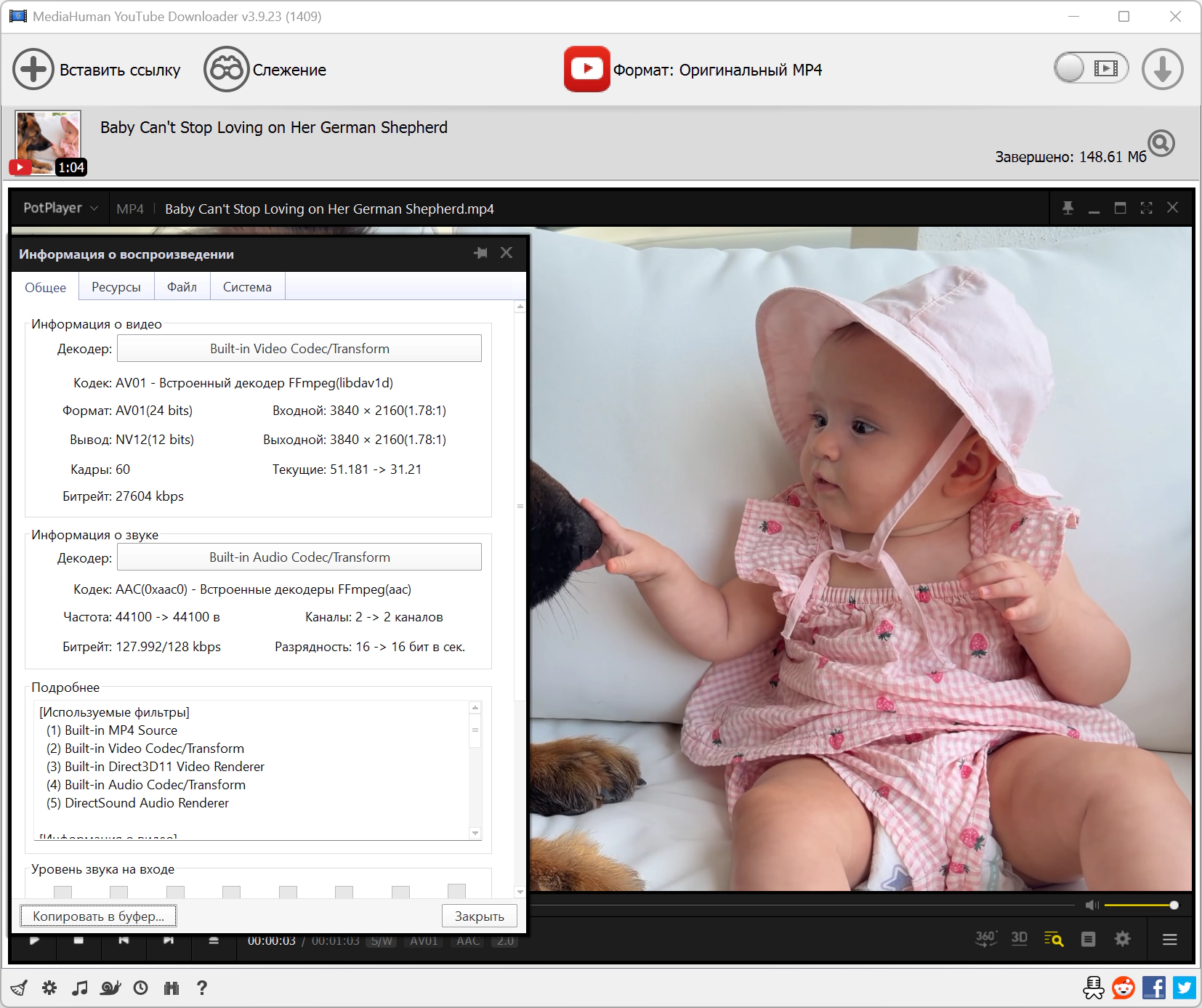This screenshot has height=1008, width=1202.
Task: Open the PotPlayer hamburger menu
Action: click(x=1170, y=939)
